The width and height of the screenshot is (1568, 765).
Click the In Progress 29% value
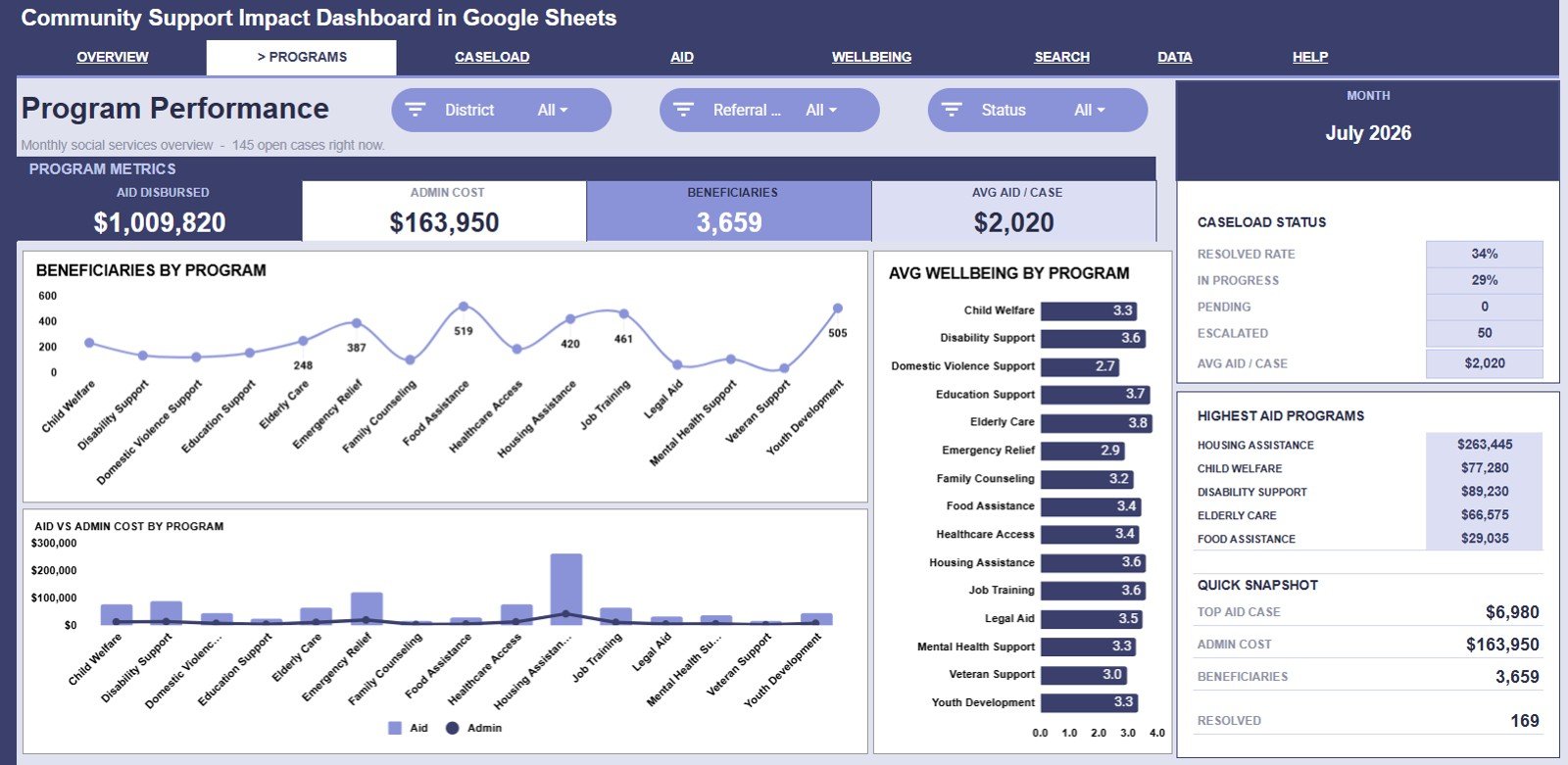(1485, 280)
